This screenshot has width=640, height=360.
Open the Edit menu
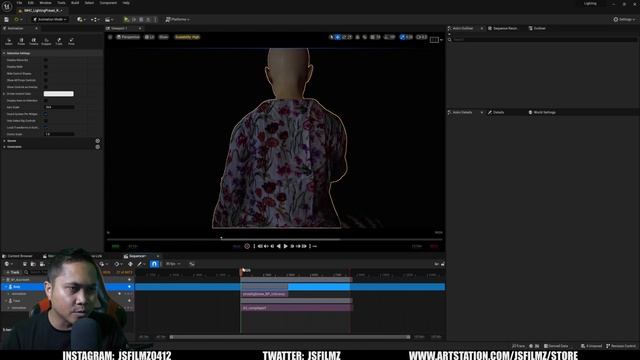[31, 3]
